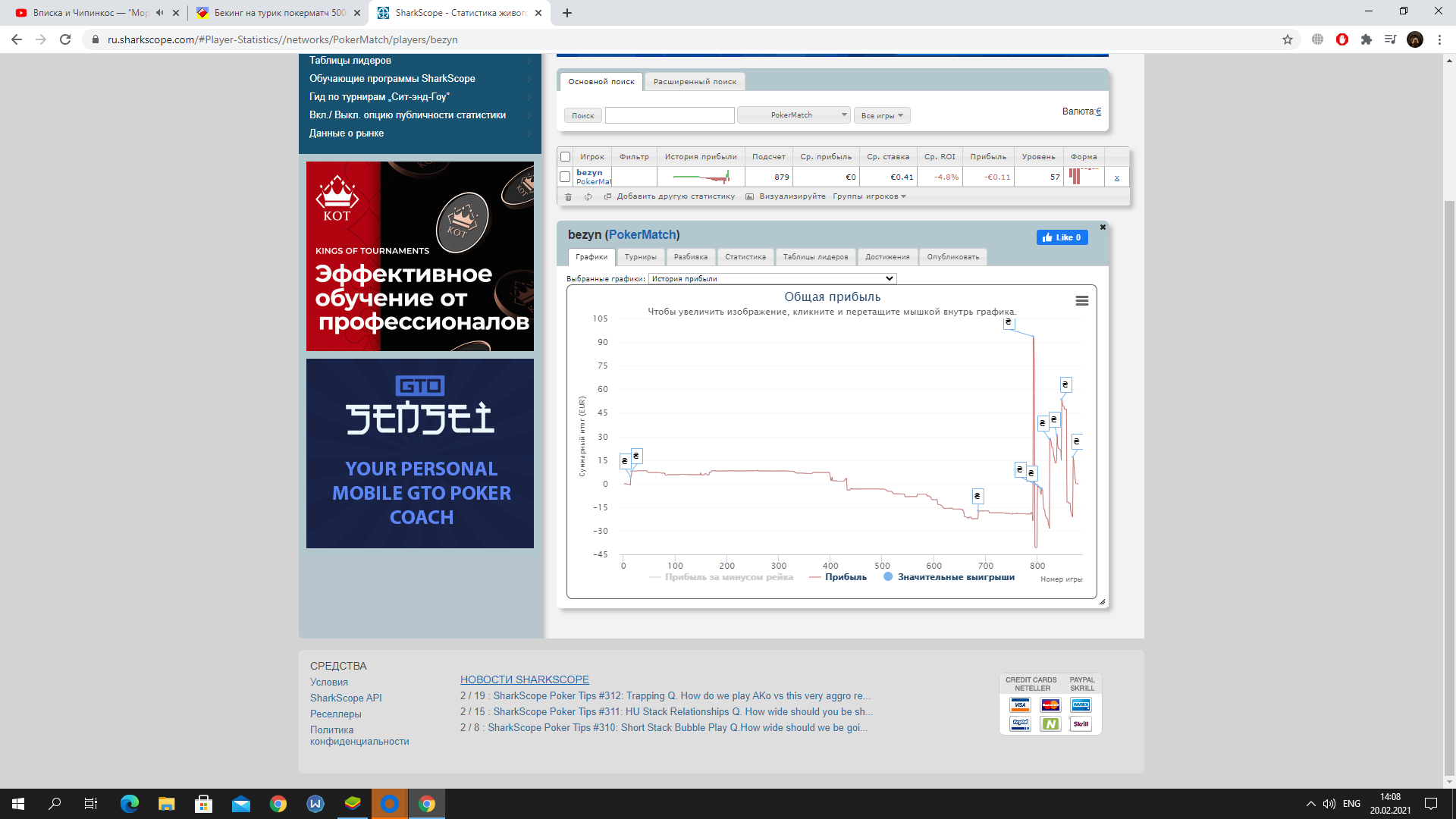
Task: Open Microsoft Edge from taskbar
Action: pyautogui.click(x=130, y=804)
